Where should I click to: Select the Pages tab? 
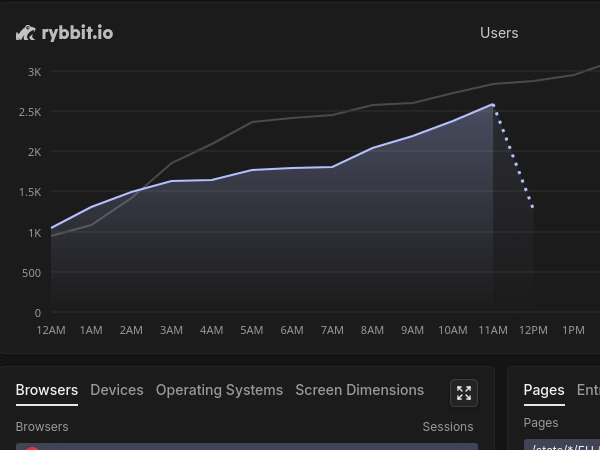click(544, 390)
